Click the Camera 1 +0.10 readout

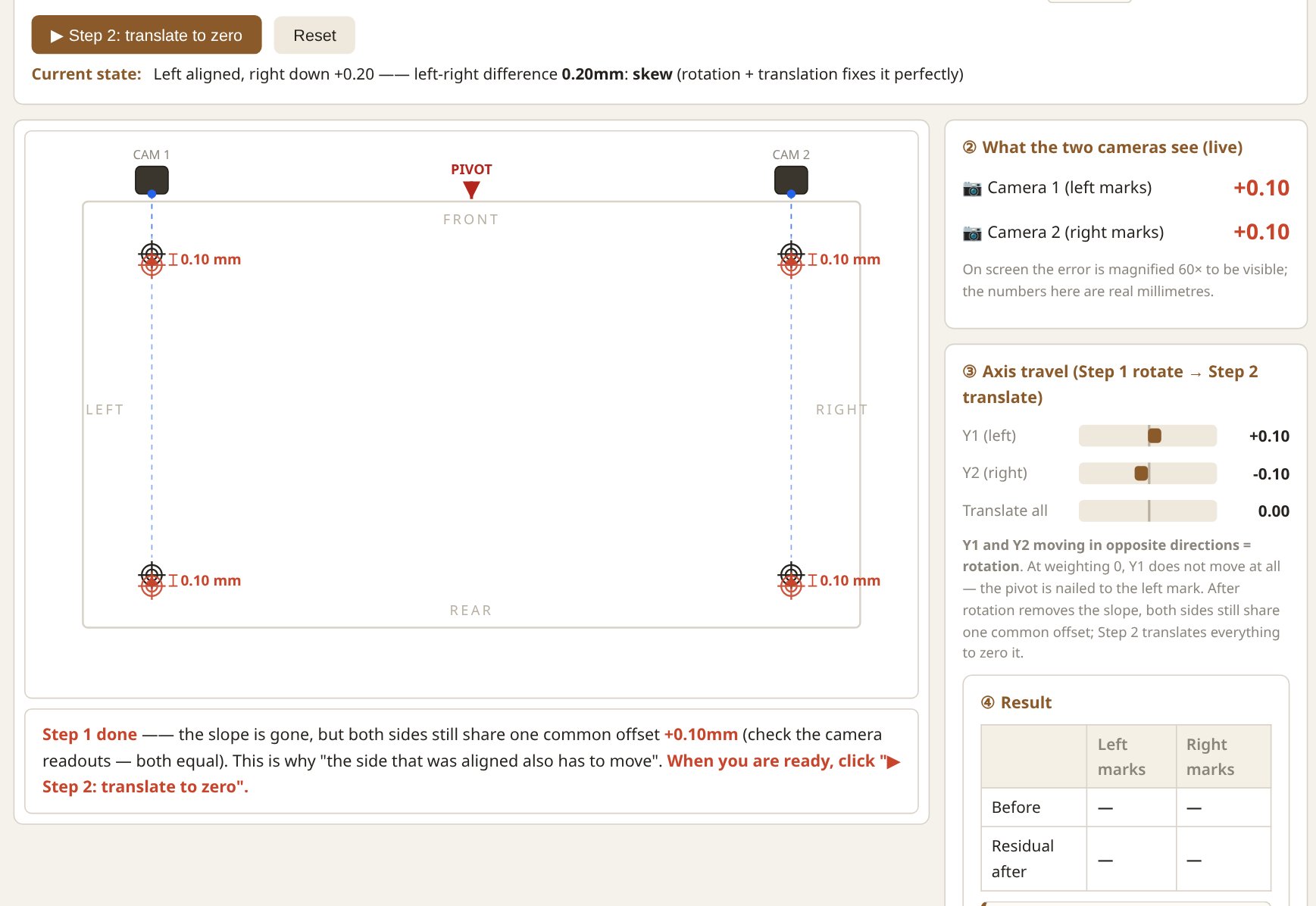coord(1261,188)
